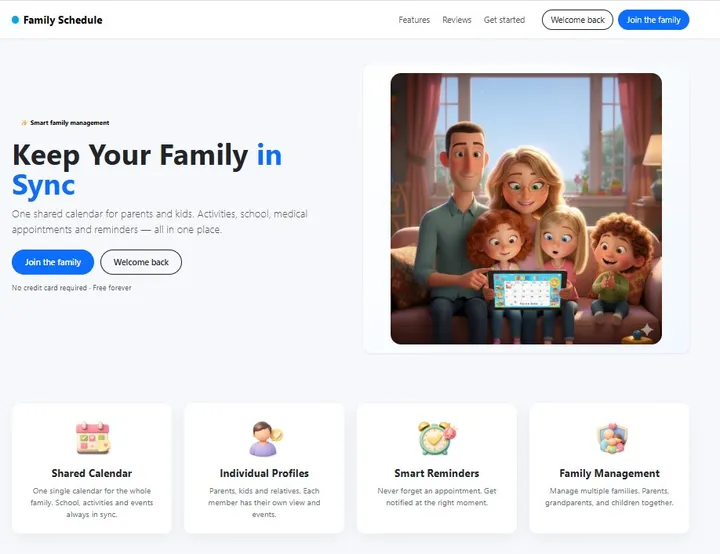Select the Shared Calendar card title

click(92, 473)
